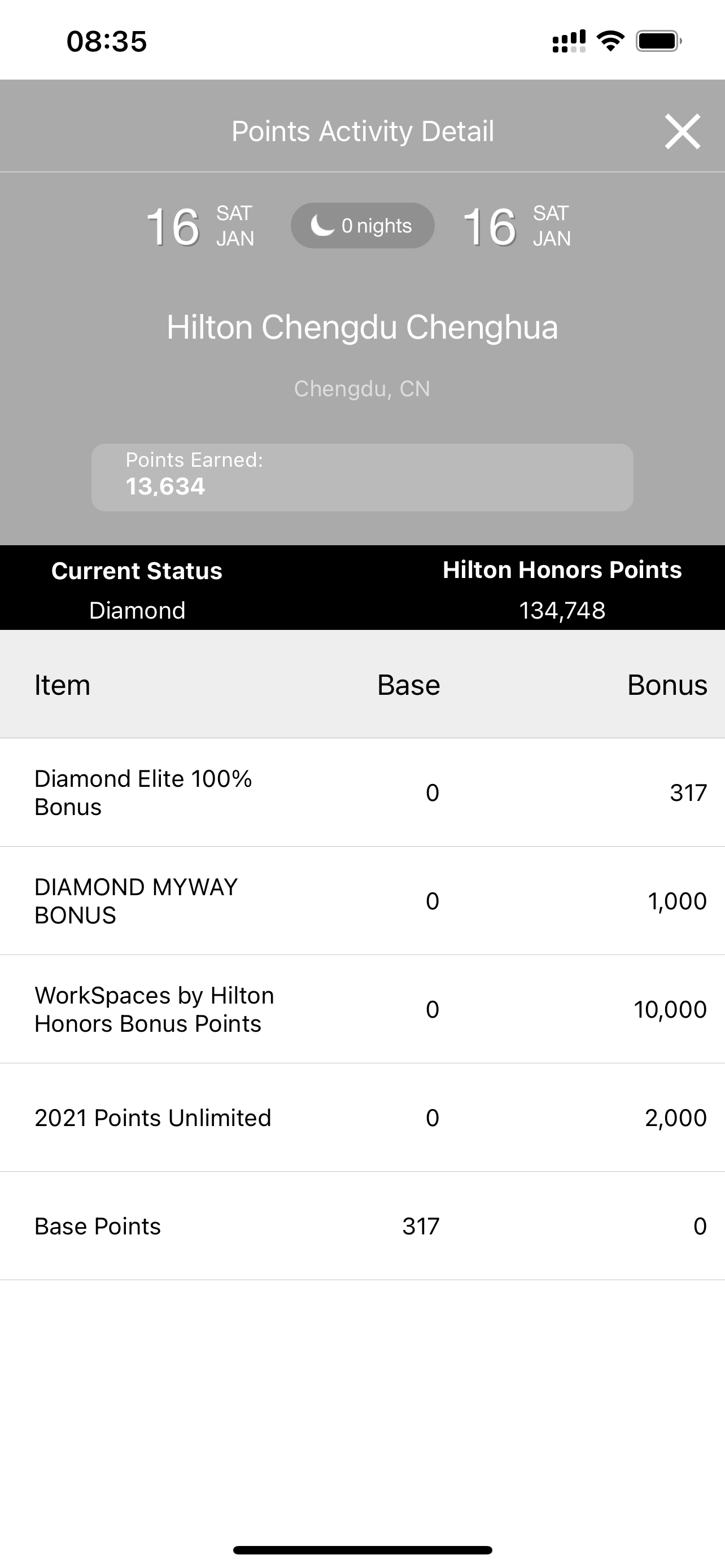
Task: Tap the battery indicator icon
Action: tap(658, 41)
